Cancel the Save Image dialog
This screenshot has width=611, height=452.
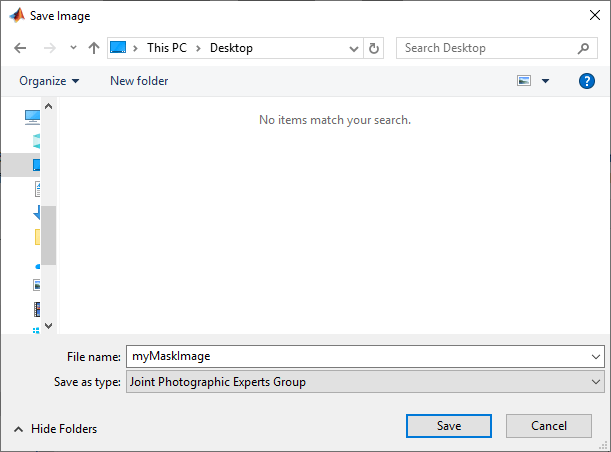click(549, 426)
